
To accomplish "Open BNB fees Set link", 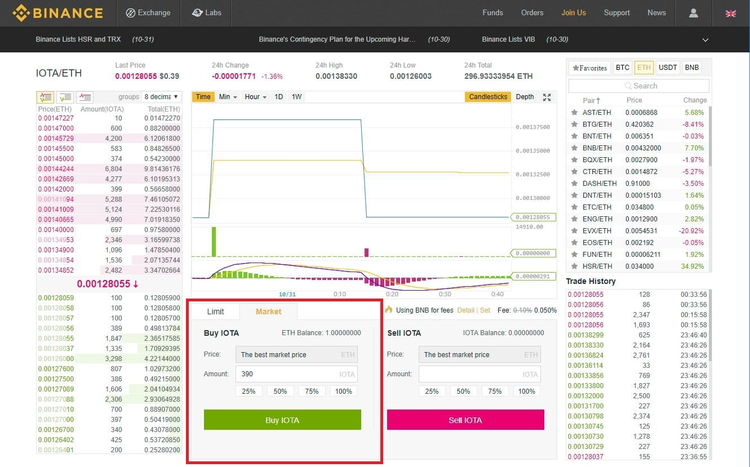I will click(485, 311).
